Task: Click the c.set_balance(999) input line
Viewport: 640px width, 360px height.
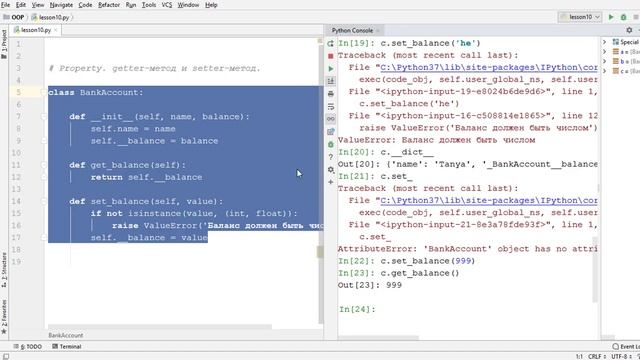Action: [x=428, y=261]
